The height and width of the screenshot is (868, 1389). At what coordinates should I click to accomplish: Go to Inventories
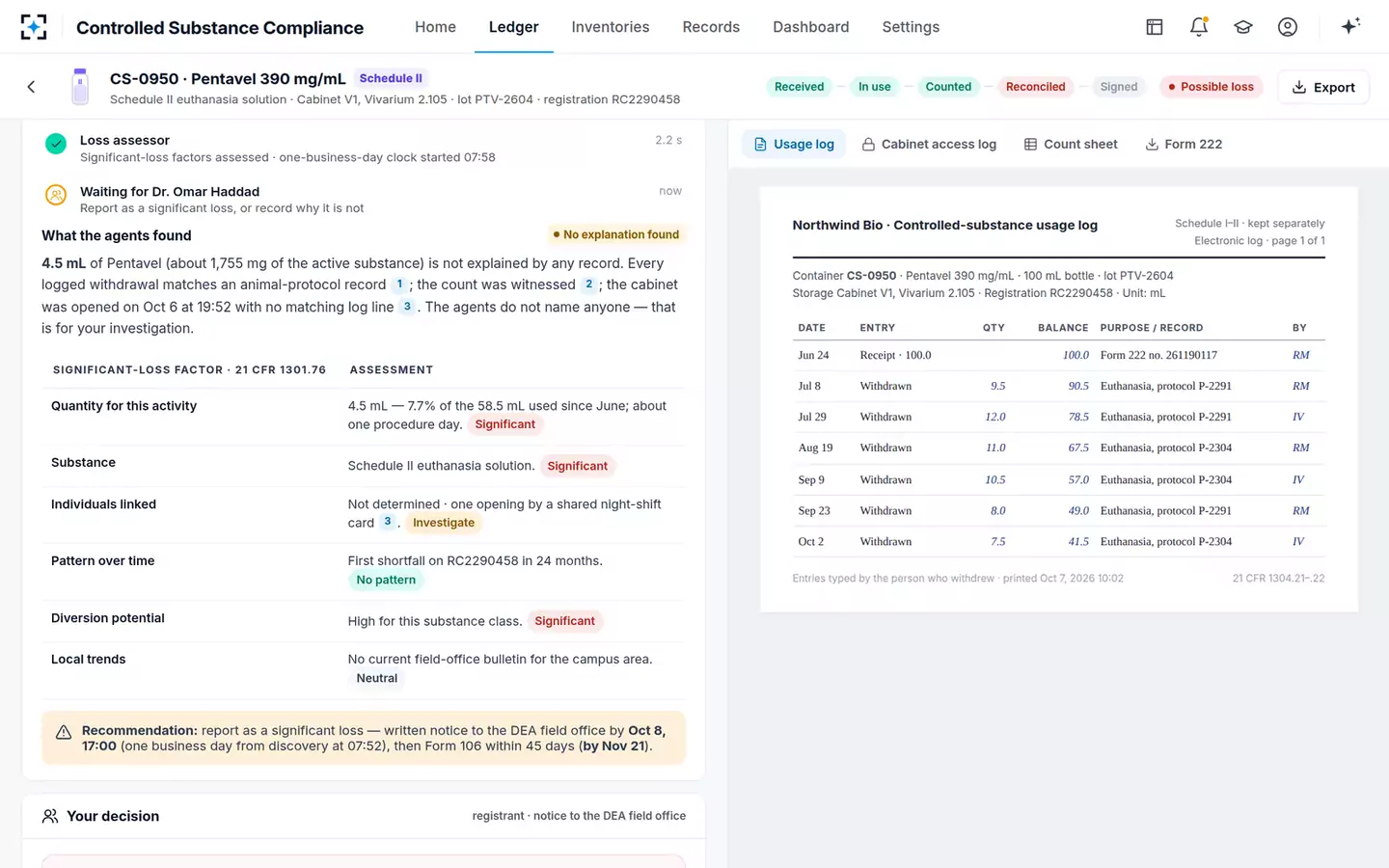pos(610,27)
